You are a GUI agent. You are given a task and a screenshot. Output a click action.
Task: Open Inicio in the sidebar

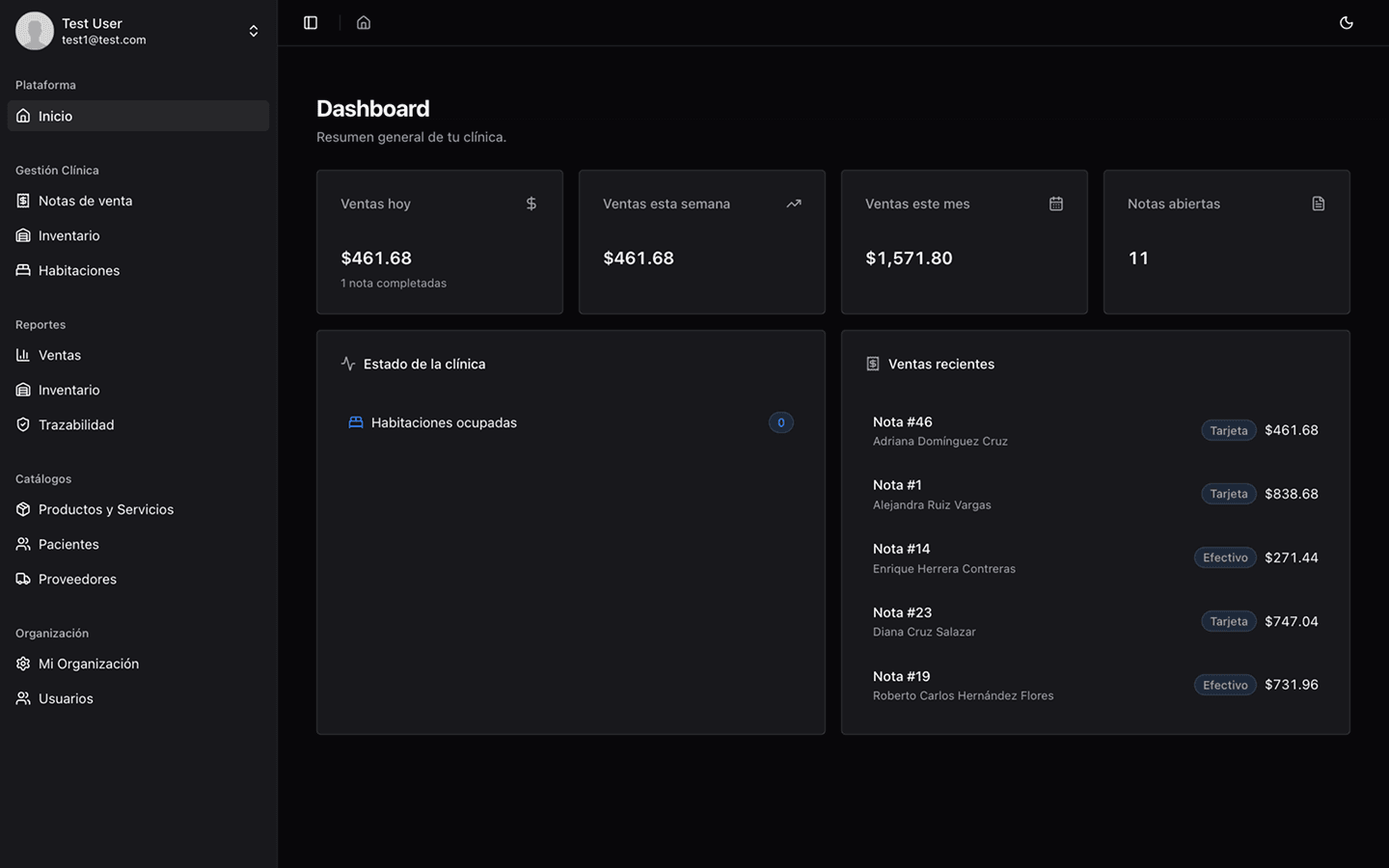click(x=55, y=116)
